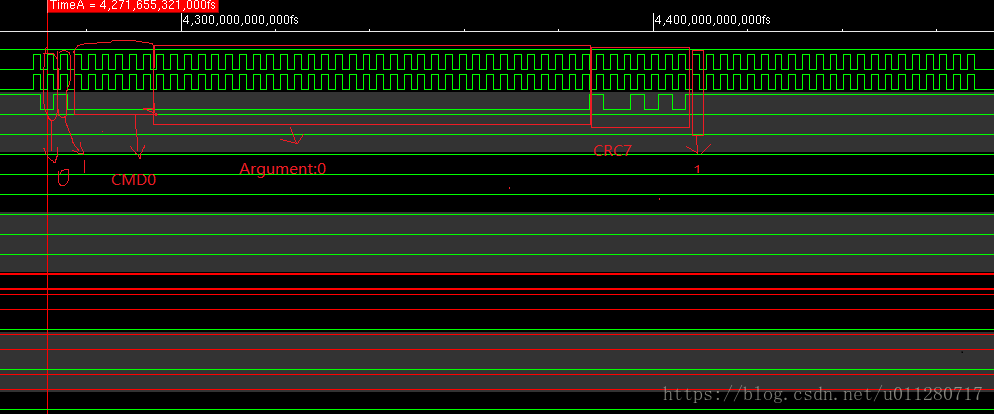Screen dimensions: 994x414
Task: Click the 4,400,000,000,000fs ruler label
Action: point(712,20)
